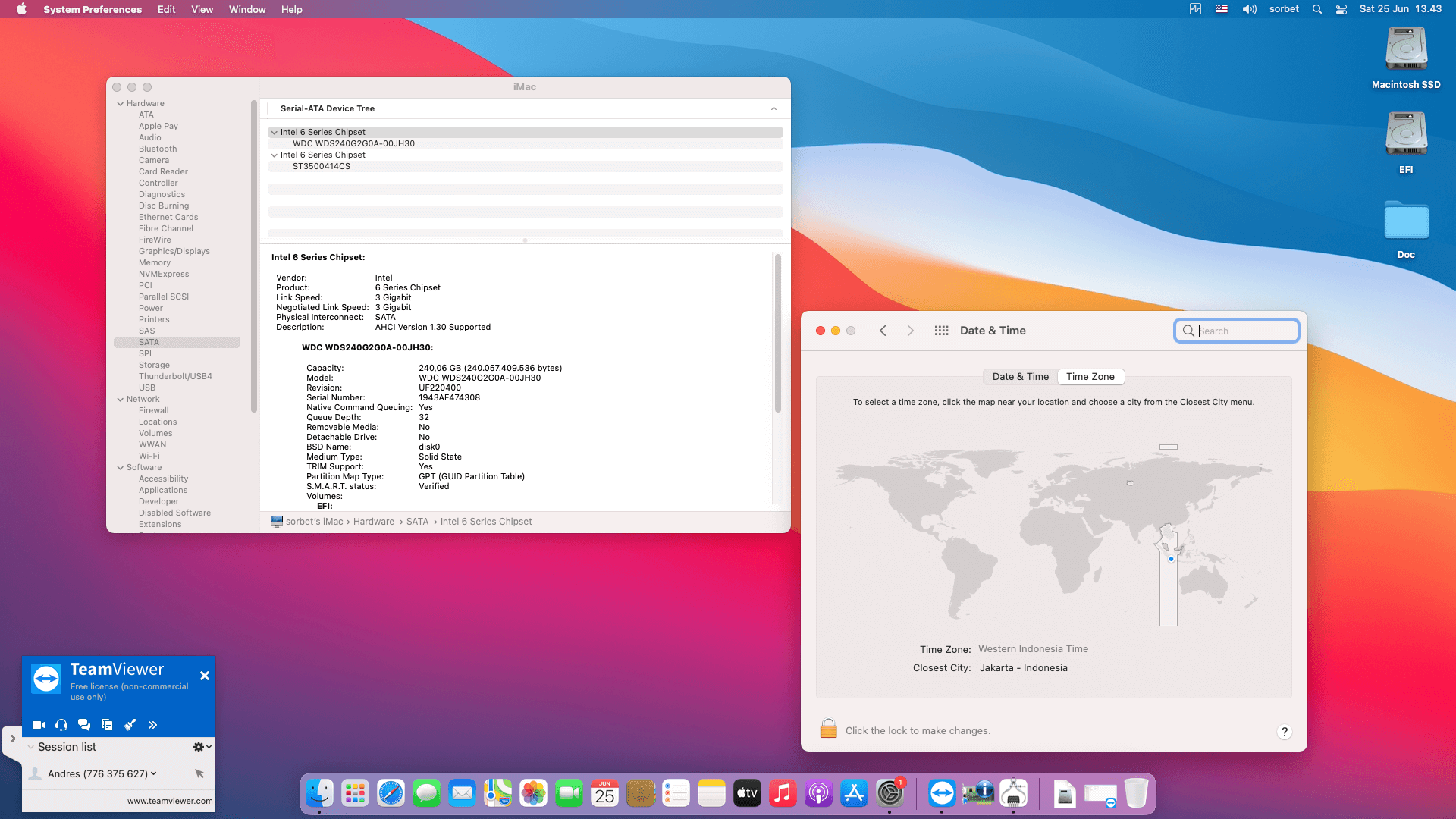The width and height of the screenshot is (1456, 819).
Task: Open App Store from the Dock
Action: pyautogui.click(x=854, y=794)
